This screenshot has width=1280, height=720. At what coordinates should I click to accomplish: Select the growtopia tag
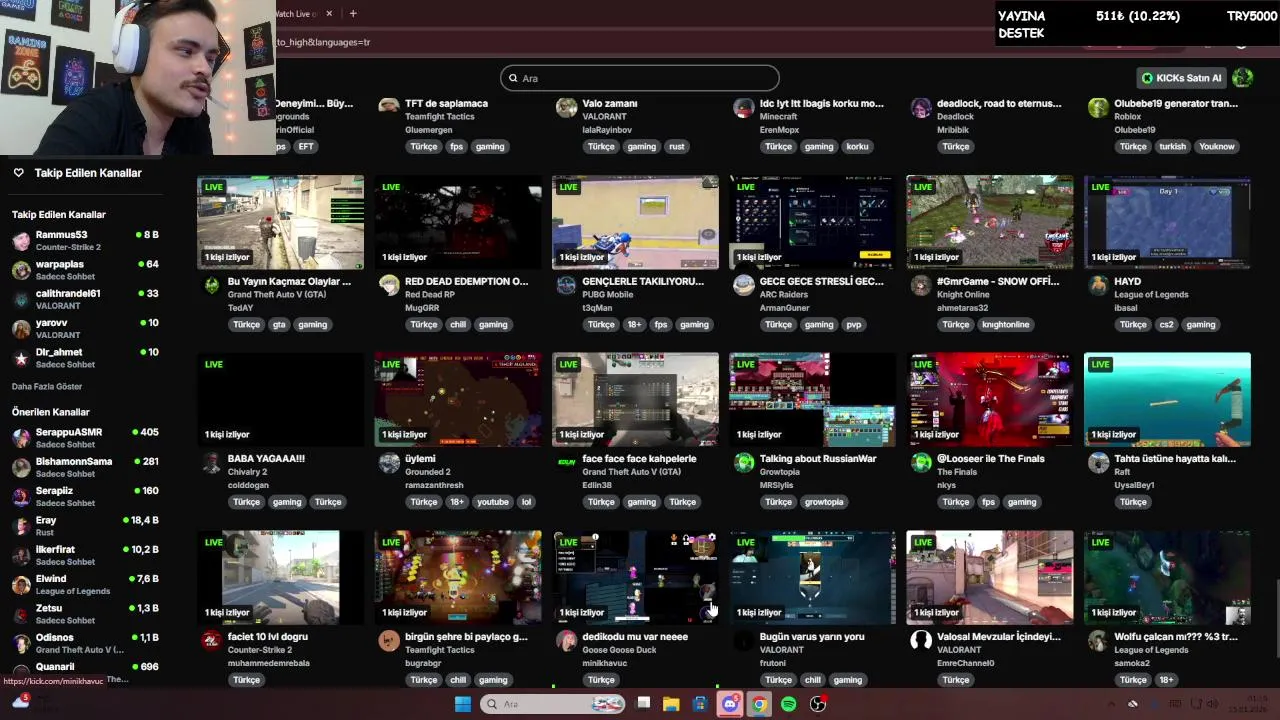click(825, 502)
